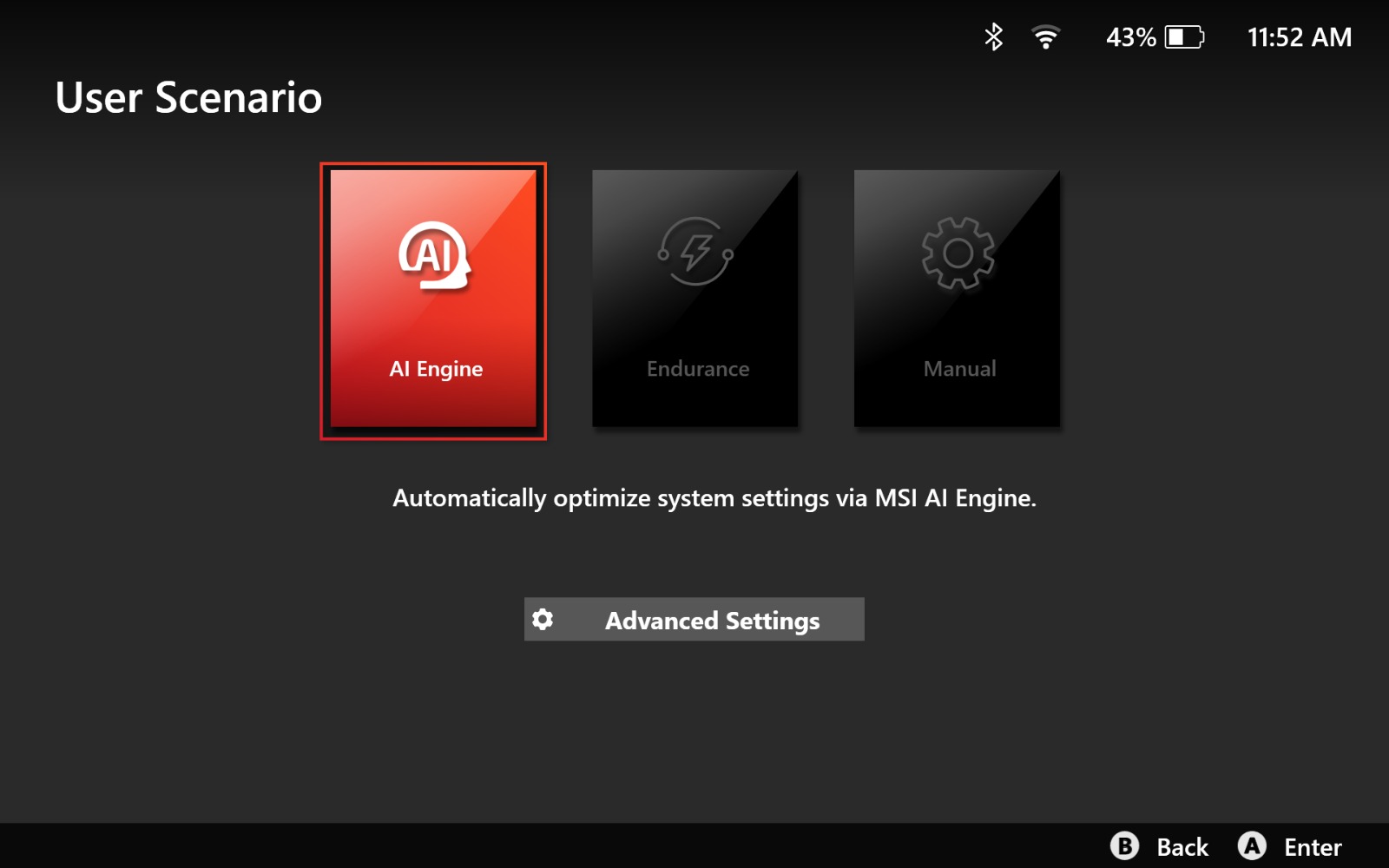Image resolution: width=1389 pixels, height=868 pixels.
Task: Go back using the Back label
Action: pos(1182,847)
